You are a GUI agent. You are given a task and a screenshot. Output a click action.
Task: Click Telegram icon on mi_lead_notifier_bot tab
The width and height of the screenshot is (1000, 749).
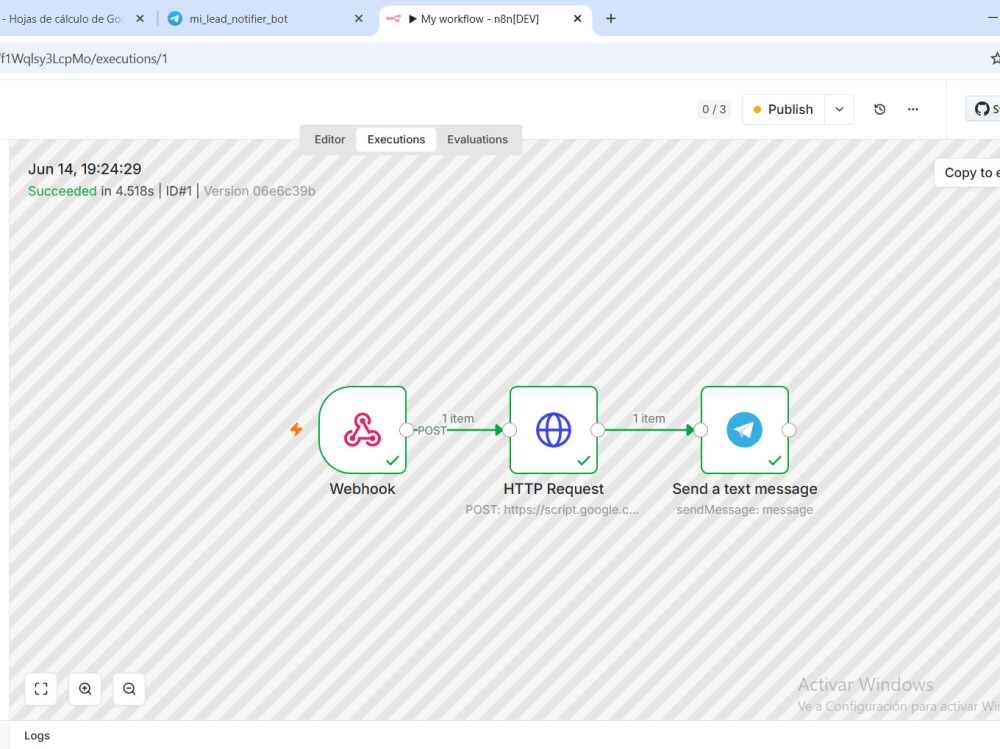175,19
